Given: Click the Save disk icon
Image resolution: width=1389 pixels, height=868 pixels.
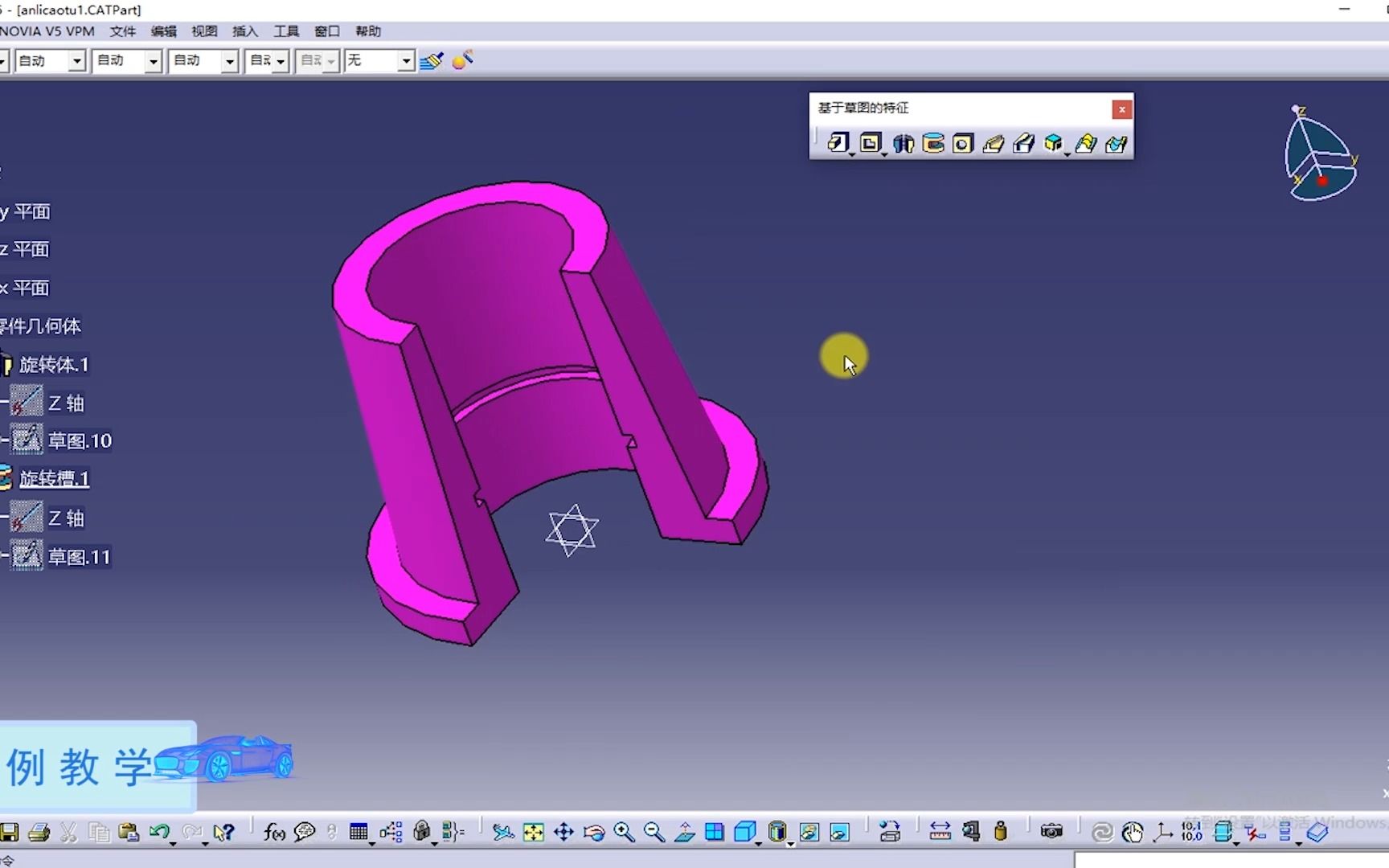Looking at the screenshot, I should pyautogui.click(x=9, y=833).
